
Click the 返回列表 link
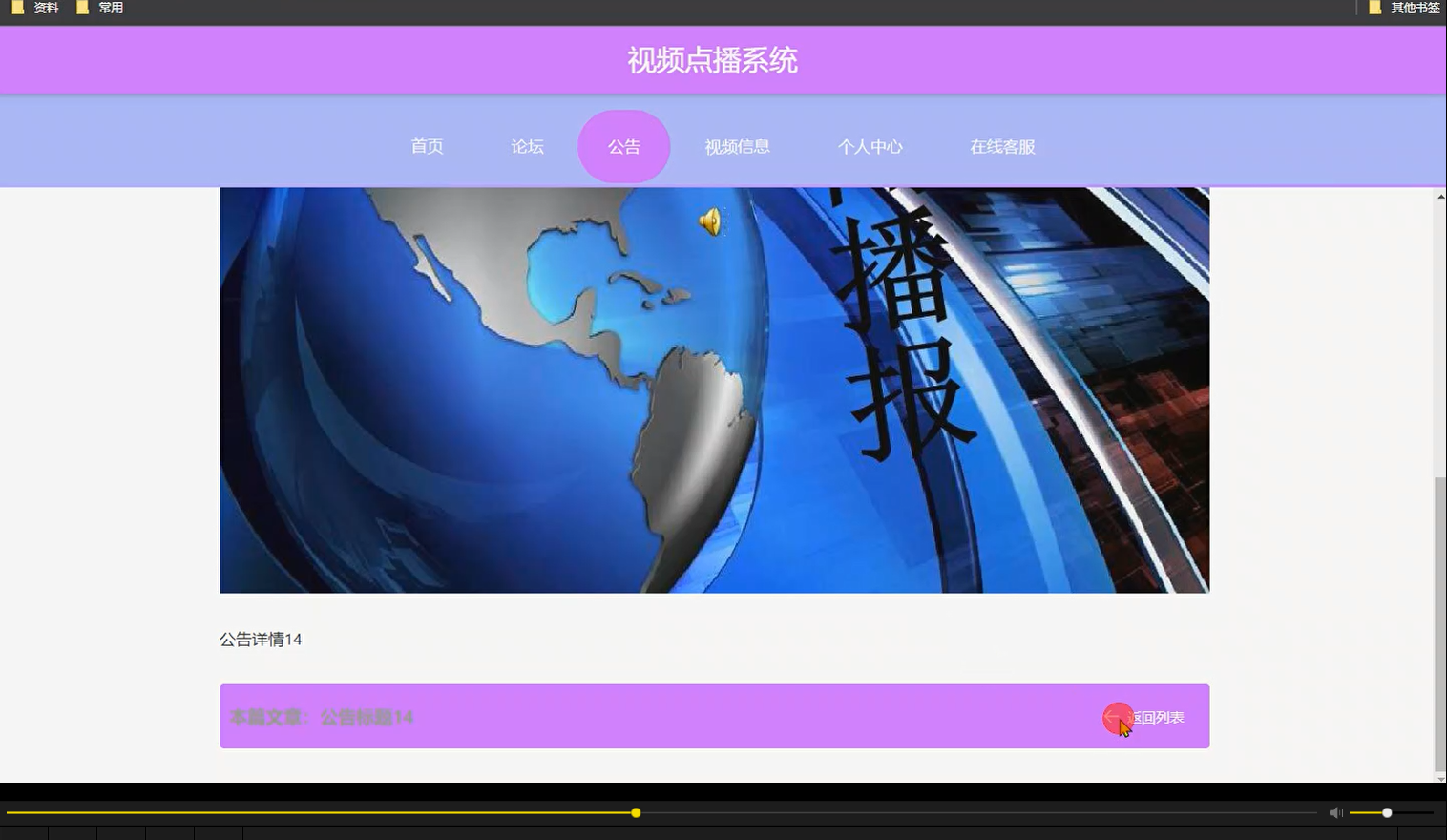[1156, 717]
